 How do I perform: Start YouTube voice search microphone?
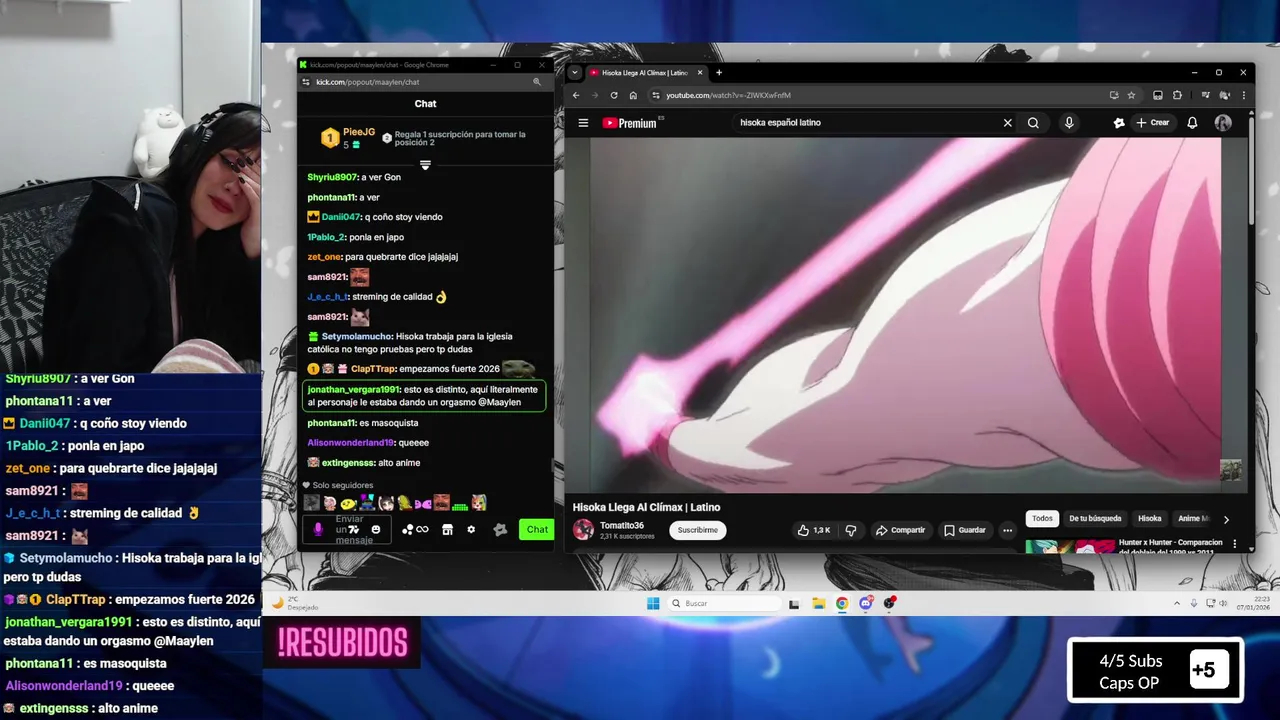point(1069,123)
